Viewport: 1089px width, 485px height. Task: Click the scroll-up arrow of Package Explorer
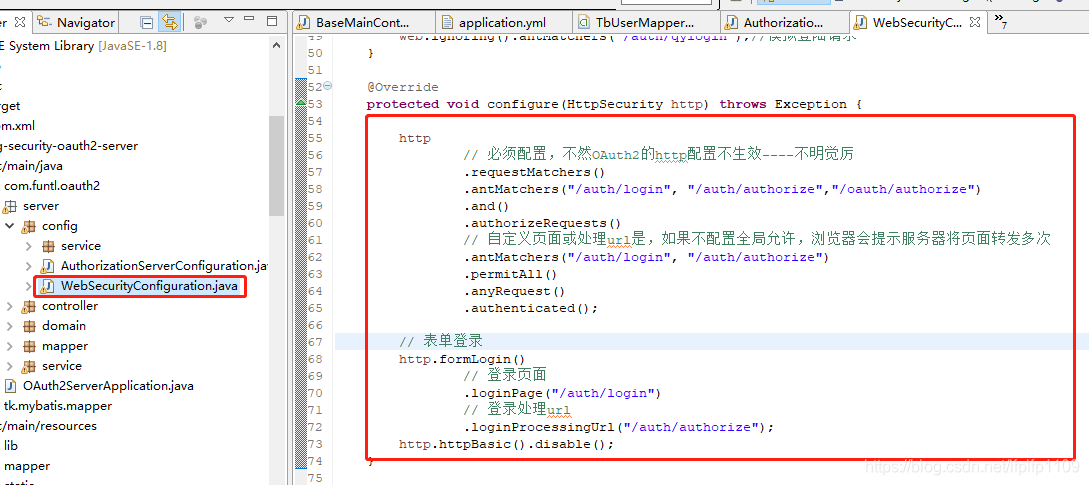click(276, 46)
